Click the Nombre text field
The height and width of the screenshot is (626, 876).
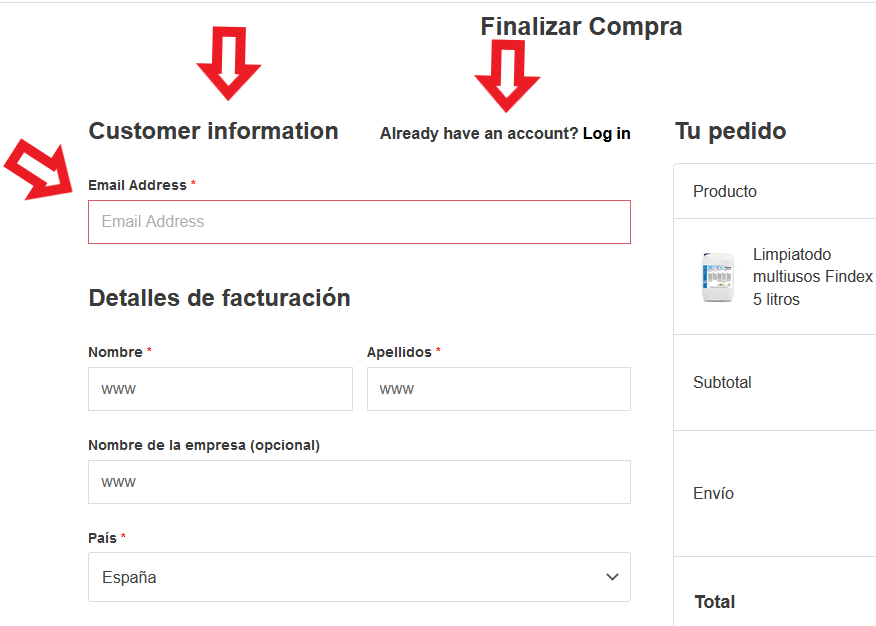coord(220,389)
